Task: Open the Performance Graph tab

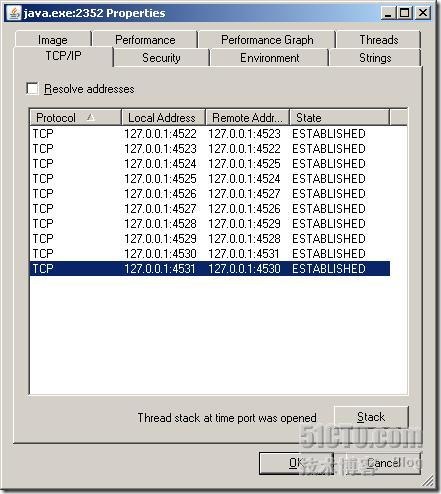Action: (x=267, y=40)
